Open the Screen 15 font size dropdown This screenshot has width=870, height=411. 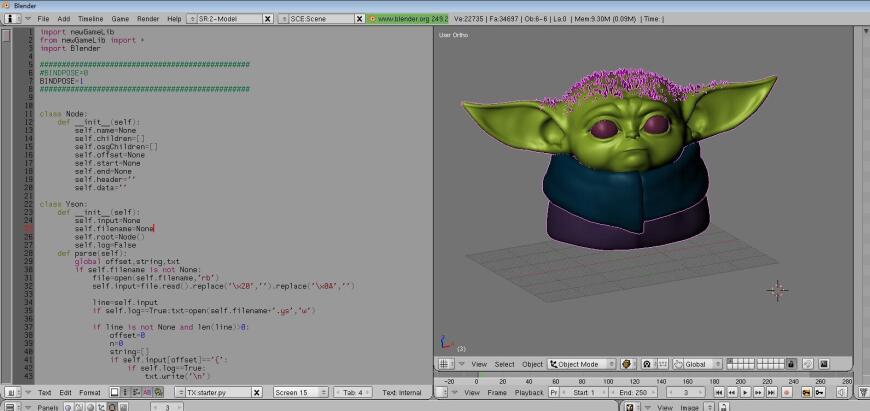300,393
